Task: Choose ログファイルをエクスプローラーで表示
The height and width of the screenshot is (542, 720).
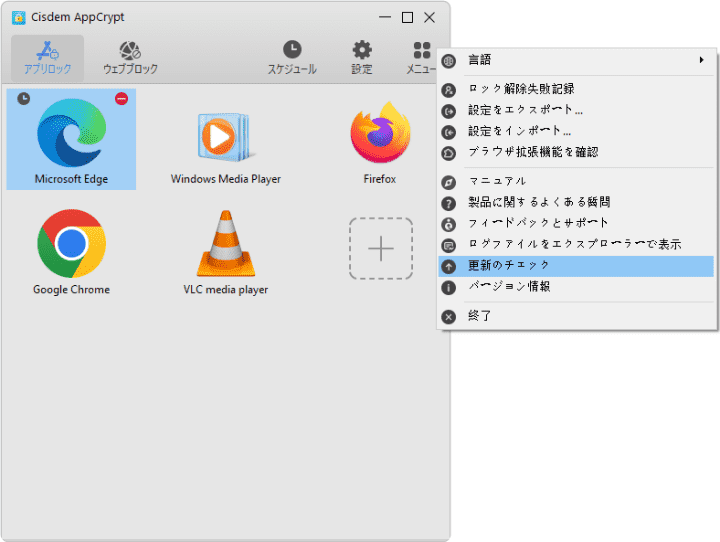Action: point(576,245)
